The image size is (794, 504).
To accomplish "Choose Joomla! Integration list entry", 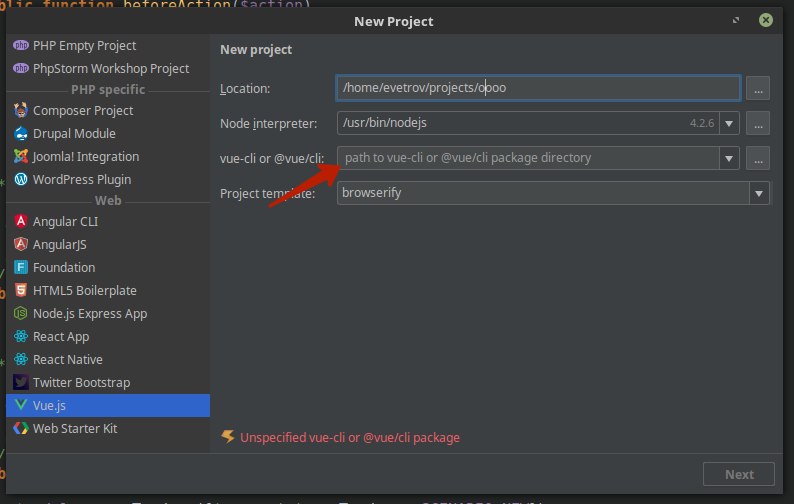I will point(86,157).
